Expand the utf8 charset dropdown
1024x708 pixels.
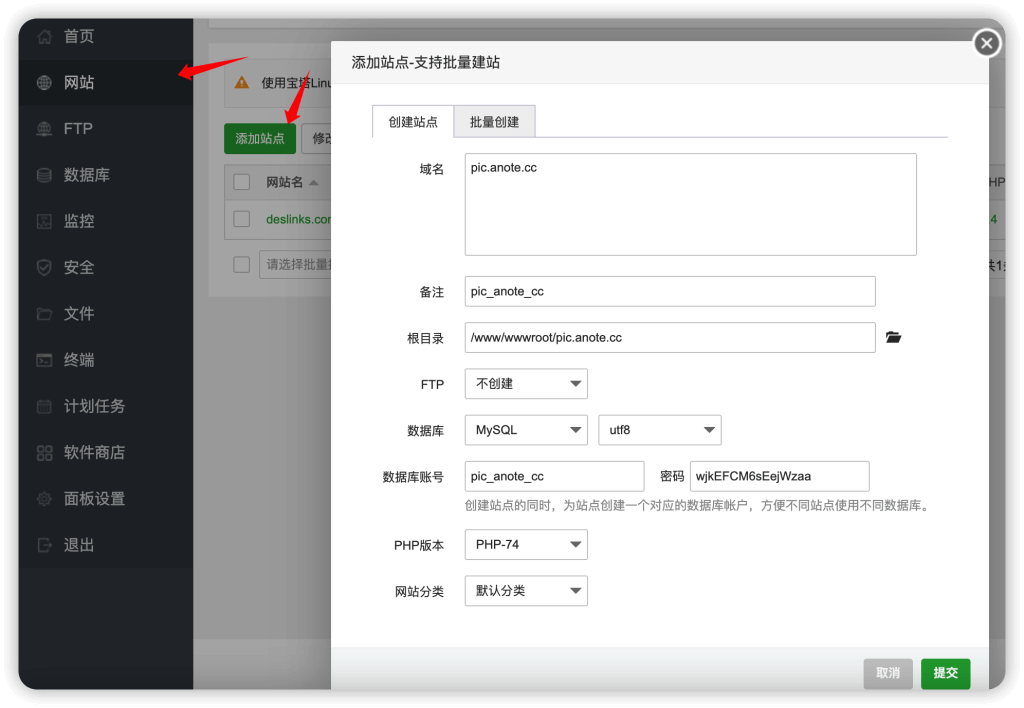click(x=659, y=429)
